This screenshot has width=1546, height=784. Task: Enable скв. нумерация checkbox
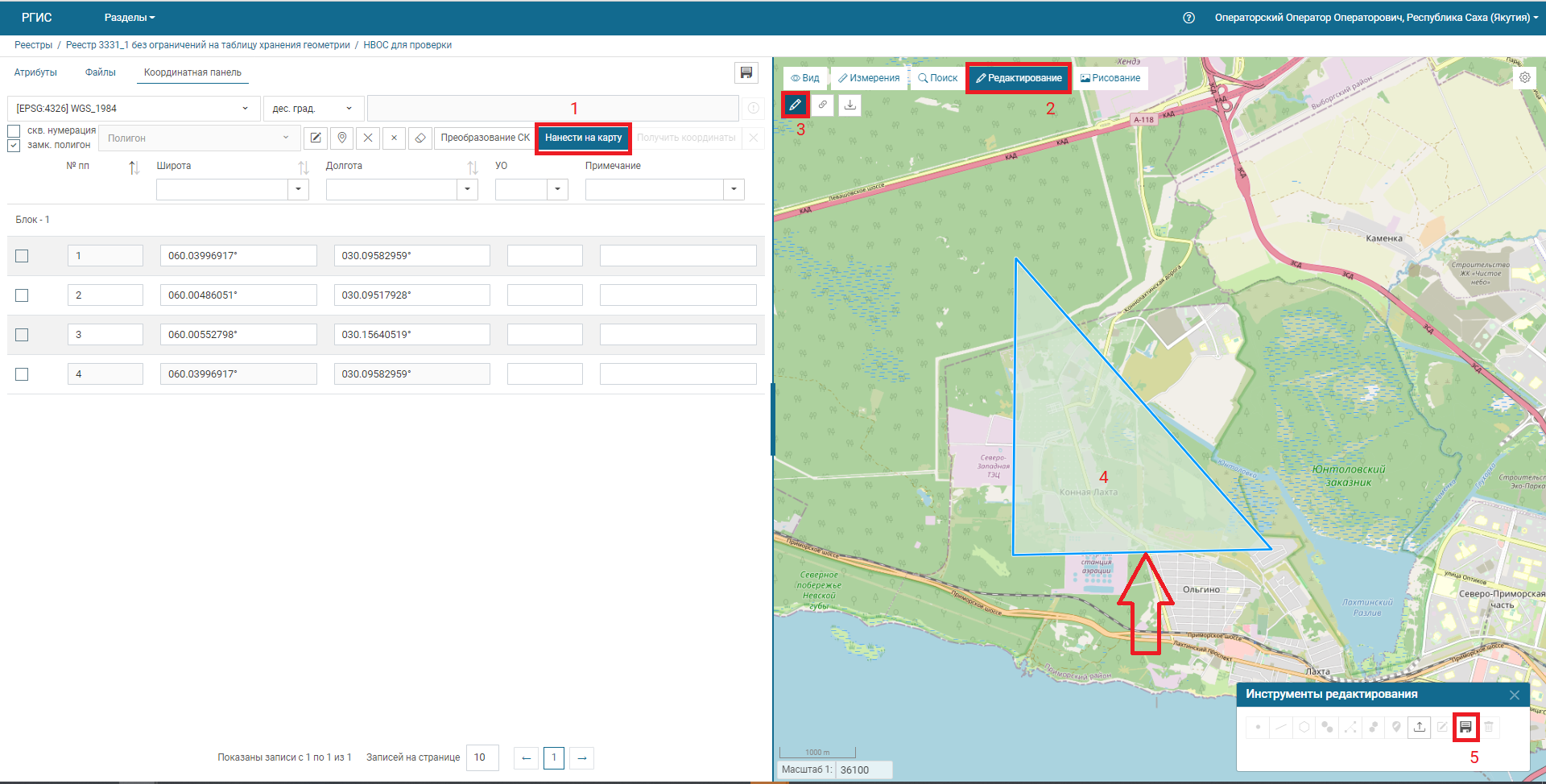click(x=14, y=130)
